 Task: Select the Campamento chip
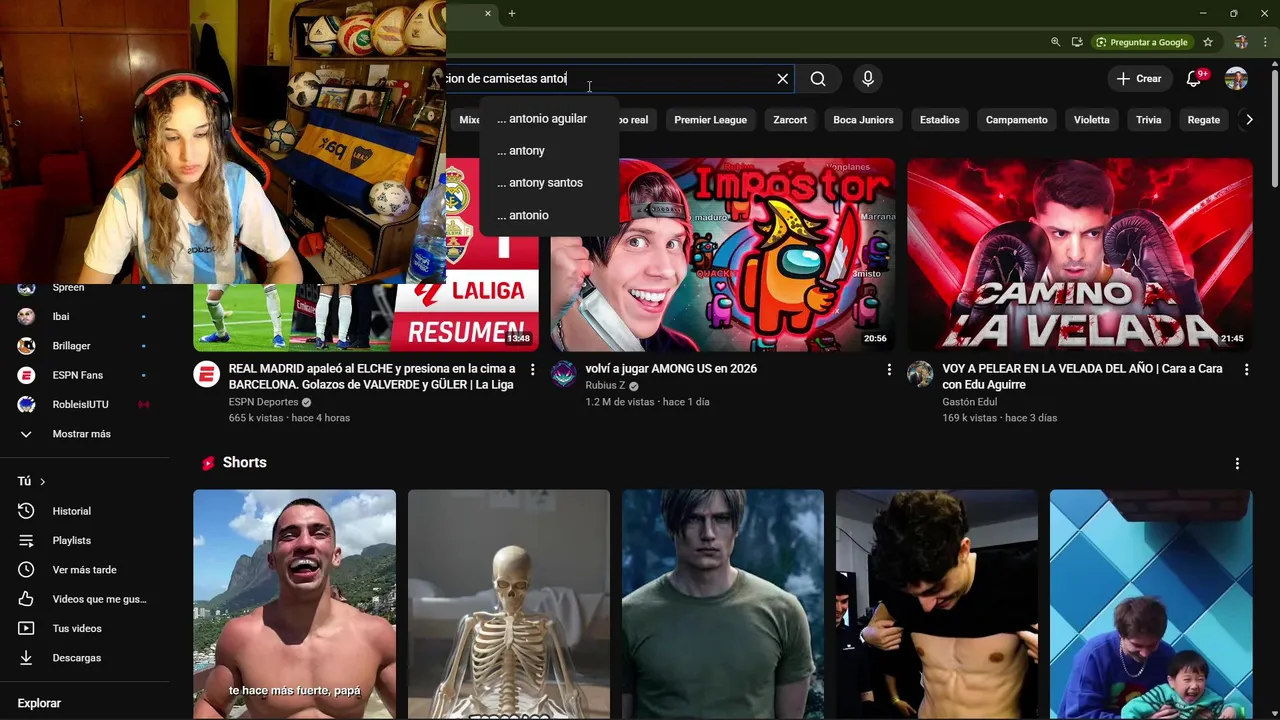(x=1016, y=120)
